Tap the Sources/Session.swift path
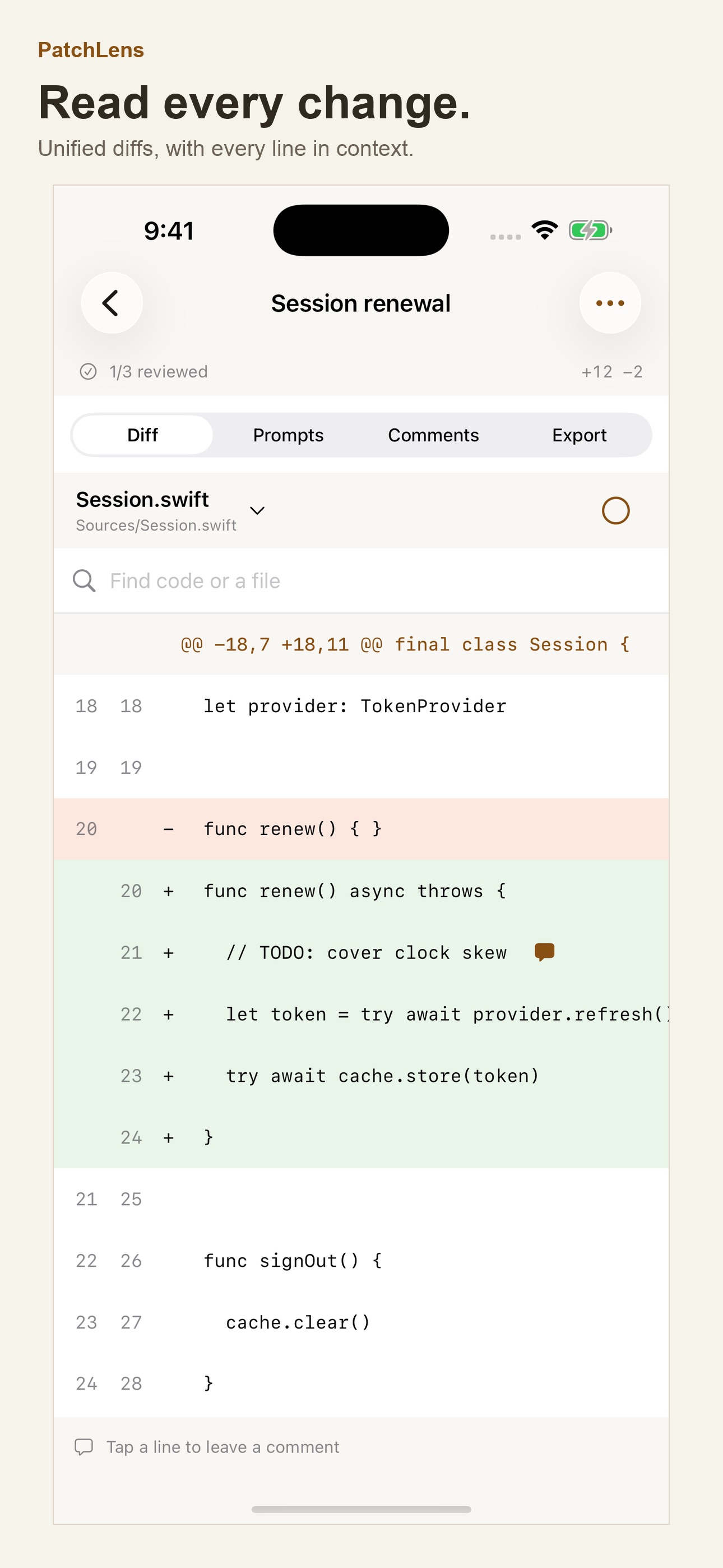The image size is (723, 1568). click(x=156, y=525)
